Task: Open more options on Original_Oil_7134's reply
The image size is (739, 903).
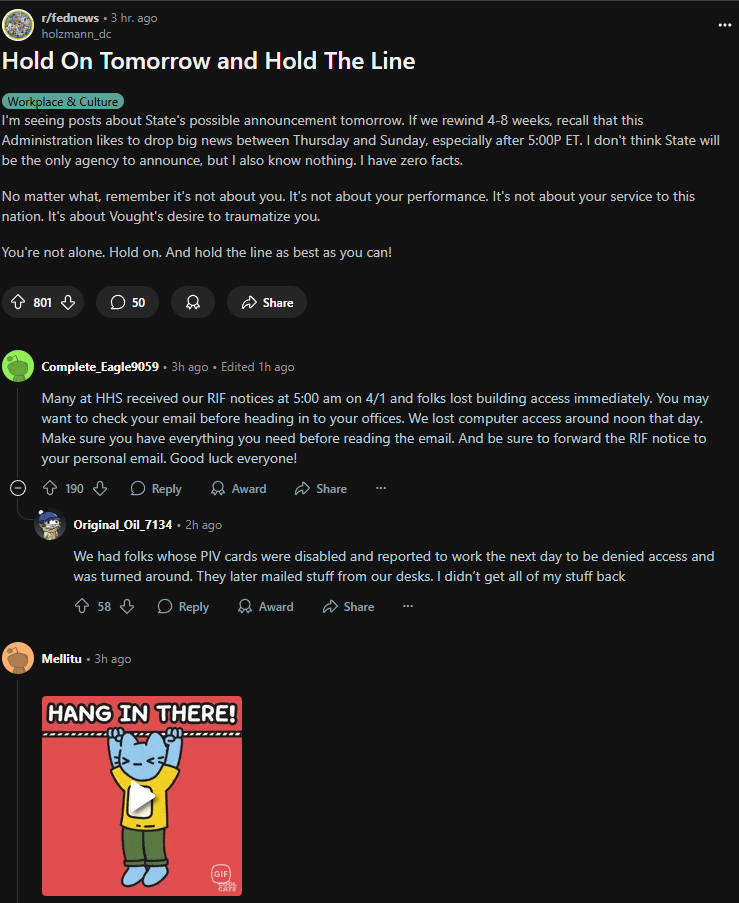Action: click(x=408, y=606)
